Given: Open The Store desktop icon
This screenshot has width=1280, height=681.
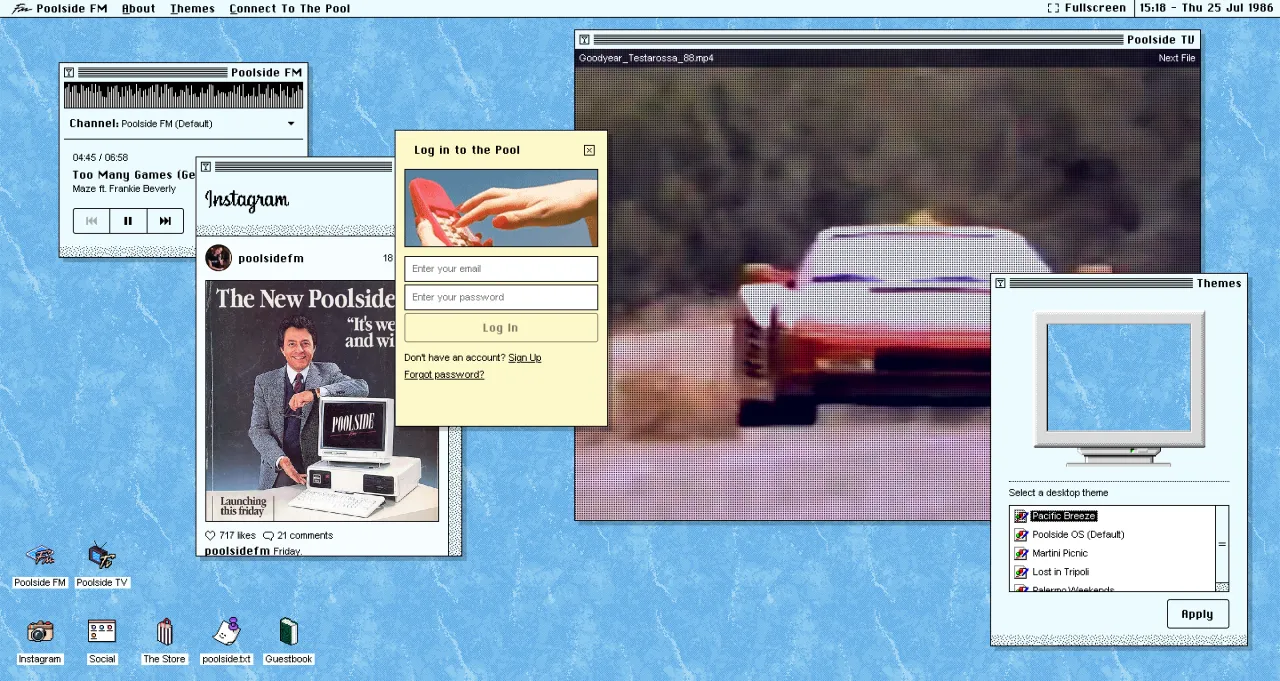Looking at the screenshot, I should [164, 642].
